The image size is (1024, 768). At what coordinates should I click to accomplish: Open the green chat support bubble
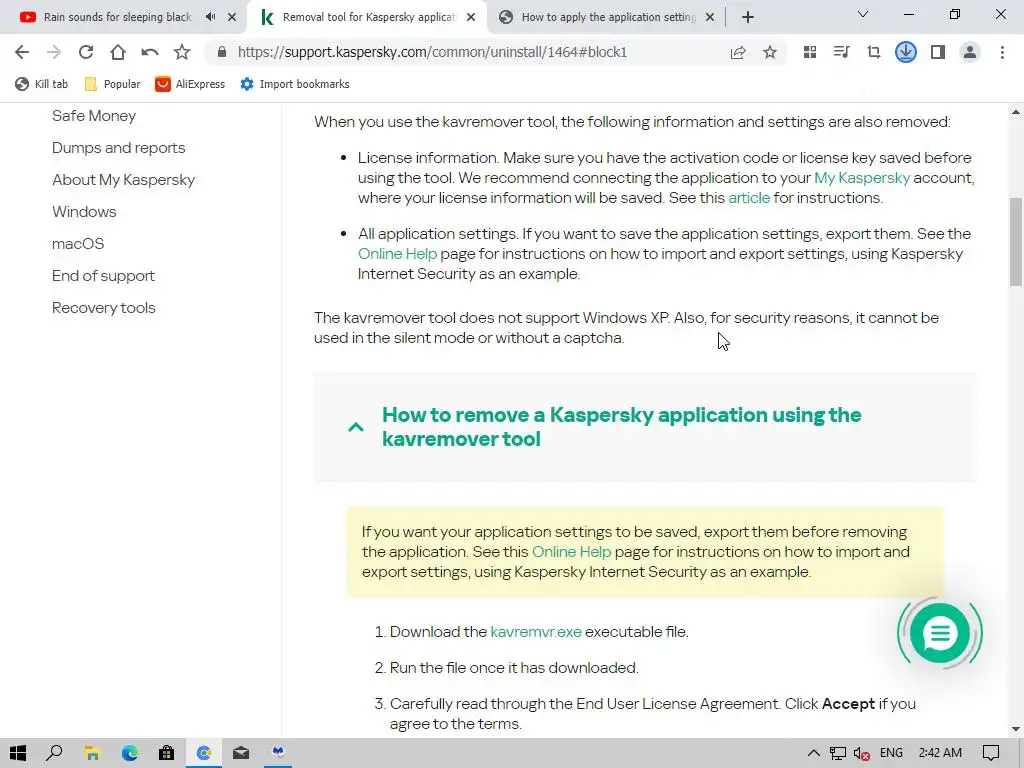[940, 633]
